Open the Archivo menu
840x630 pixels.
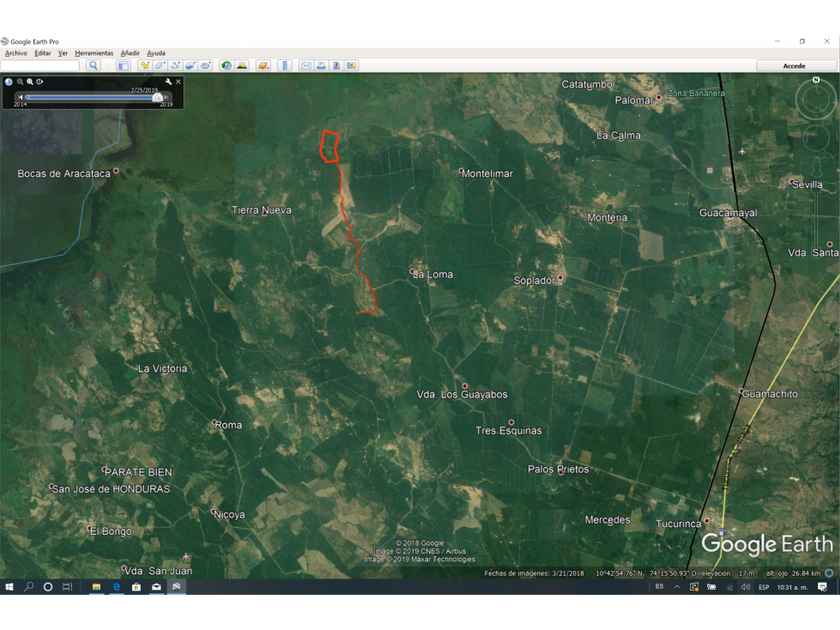[16, 53]
